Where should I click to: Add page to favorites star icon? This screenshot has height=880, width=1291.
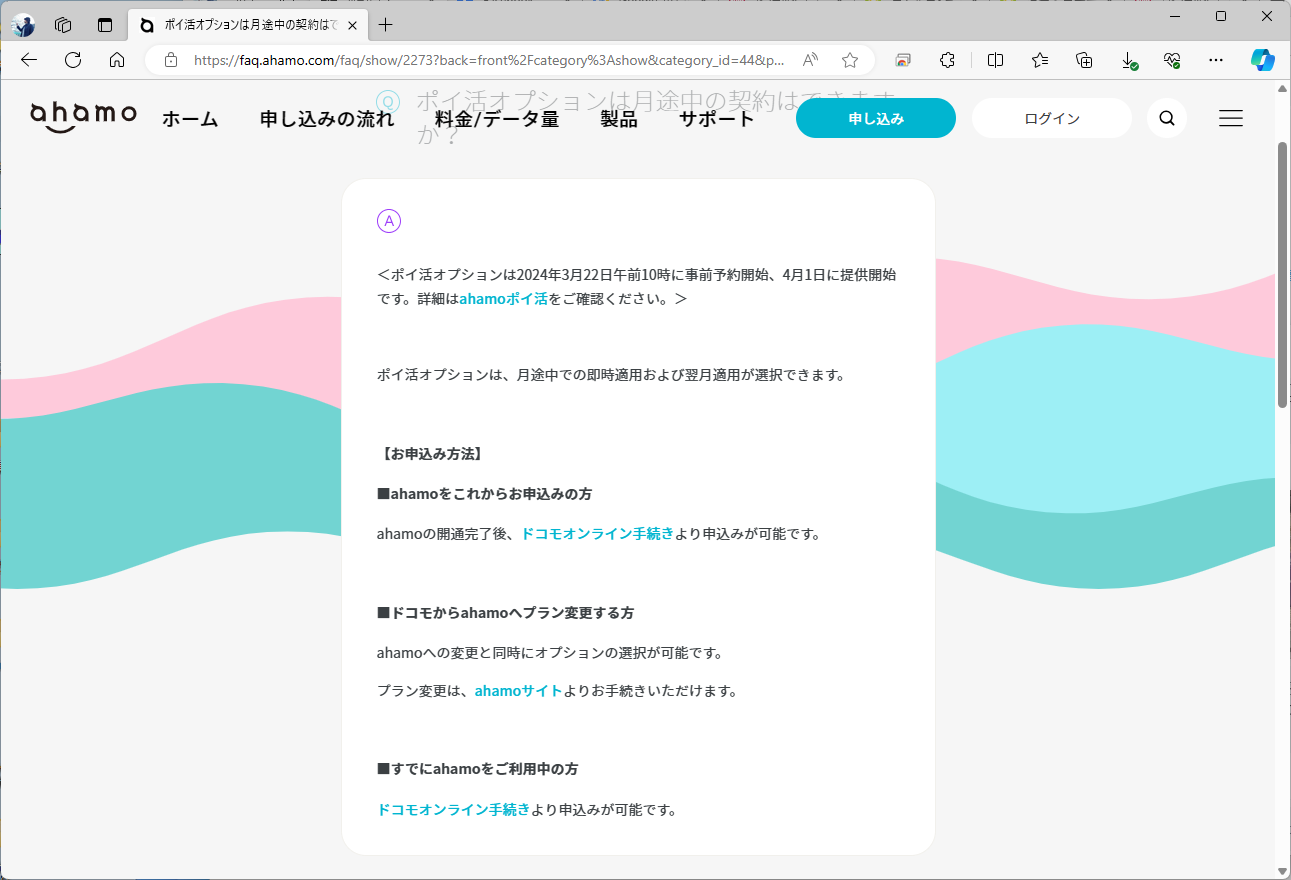point(850,60)
